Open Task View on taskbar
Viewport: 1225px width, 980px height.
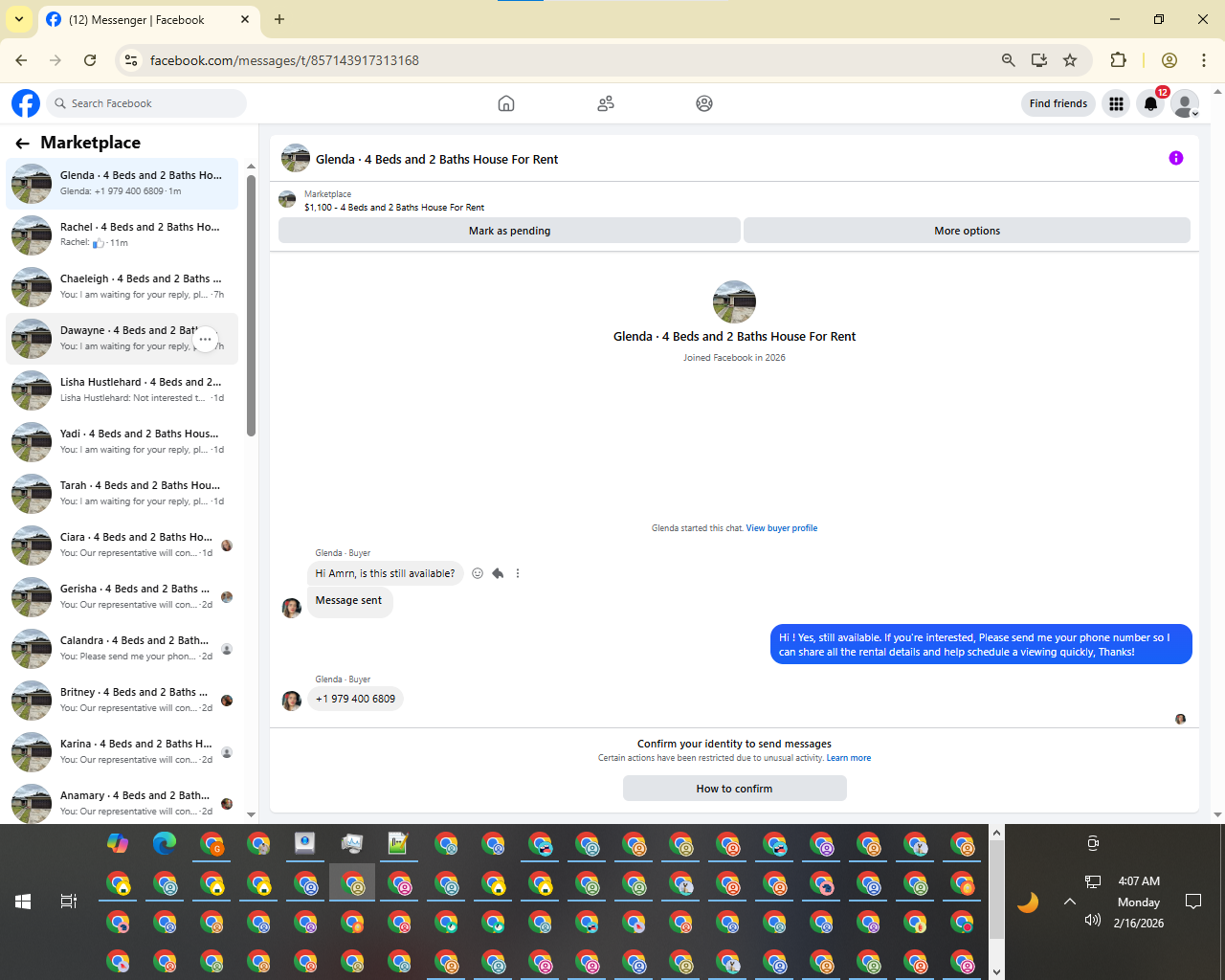(x=69, y=902)
